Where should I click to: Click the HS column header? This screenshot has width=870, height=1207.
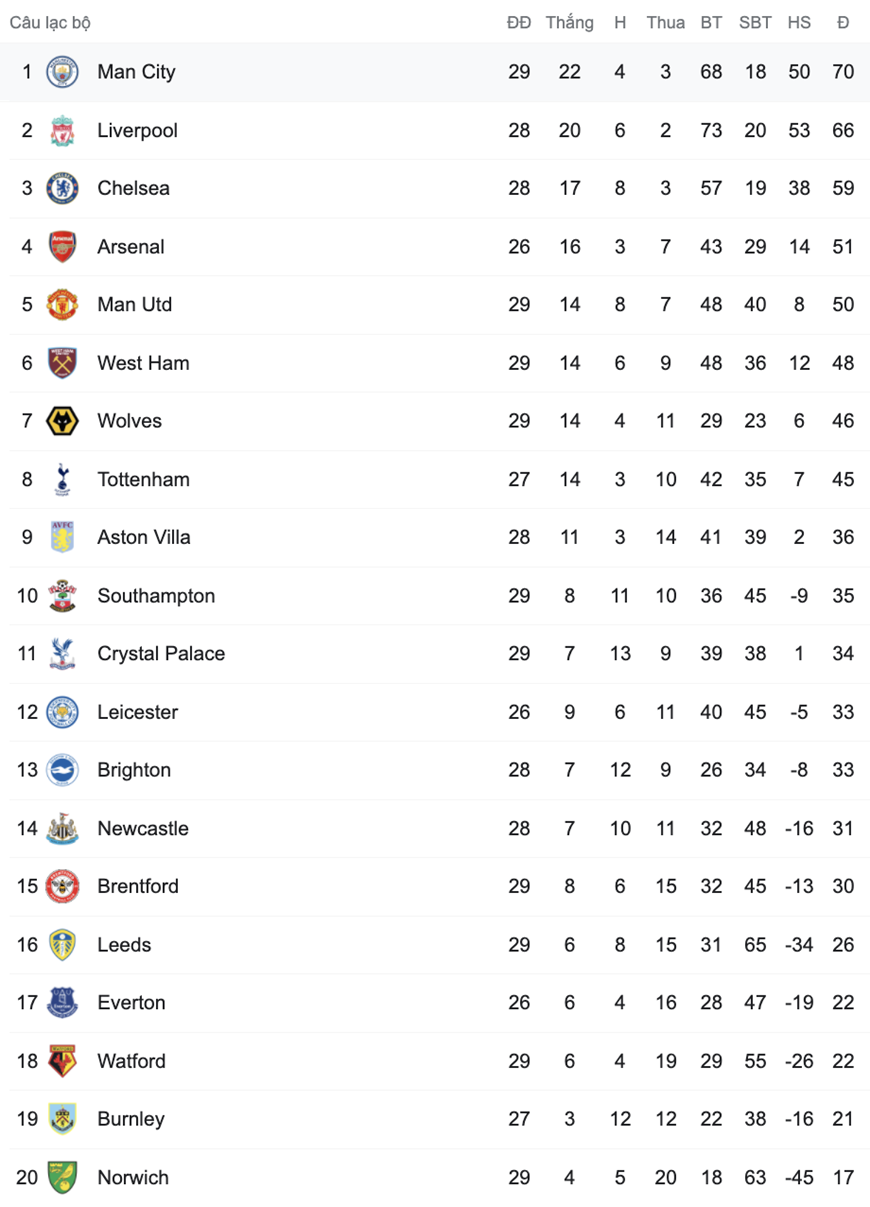pos(799,22)
